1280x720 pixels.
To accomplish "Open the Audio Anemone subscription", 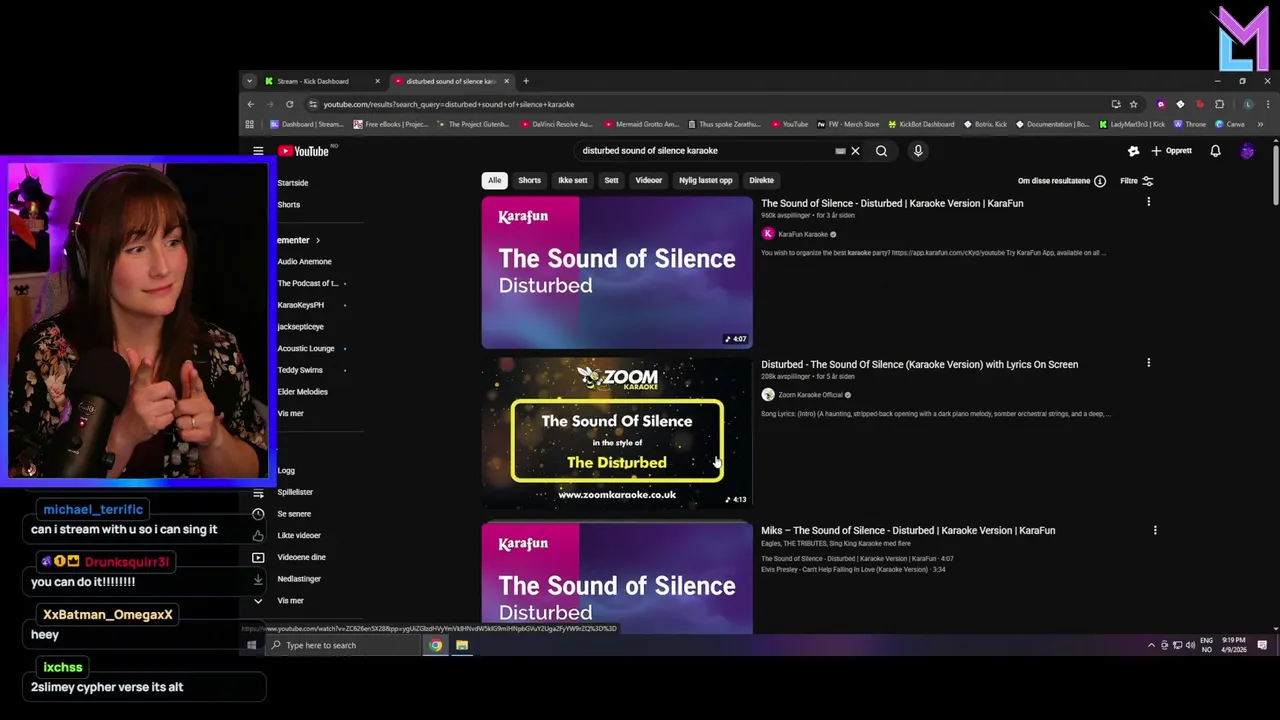I will pos(304,261).
